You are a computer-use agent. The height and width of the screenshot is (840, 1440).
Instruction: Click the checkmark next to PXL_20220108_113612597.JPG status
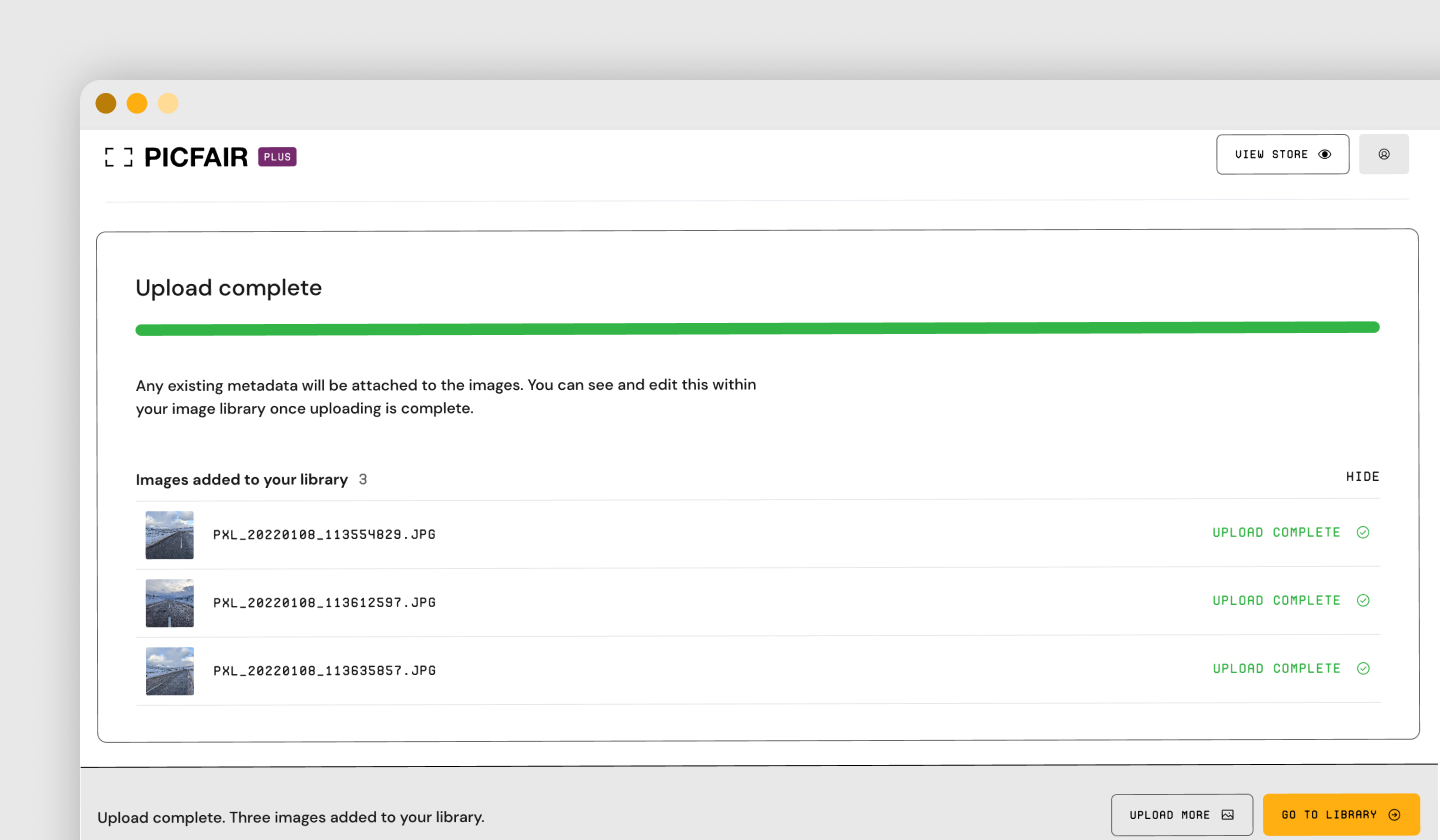(x=1362, y=600)
